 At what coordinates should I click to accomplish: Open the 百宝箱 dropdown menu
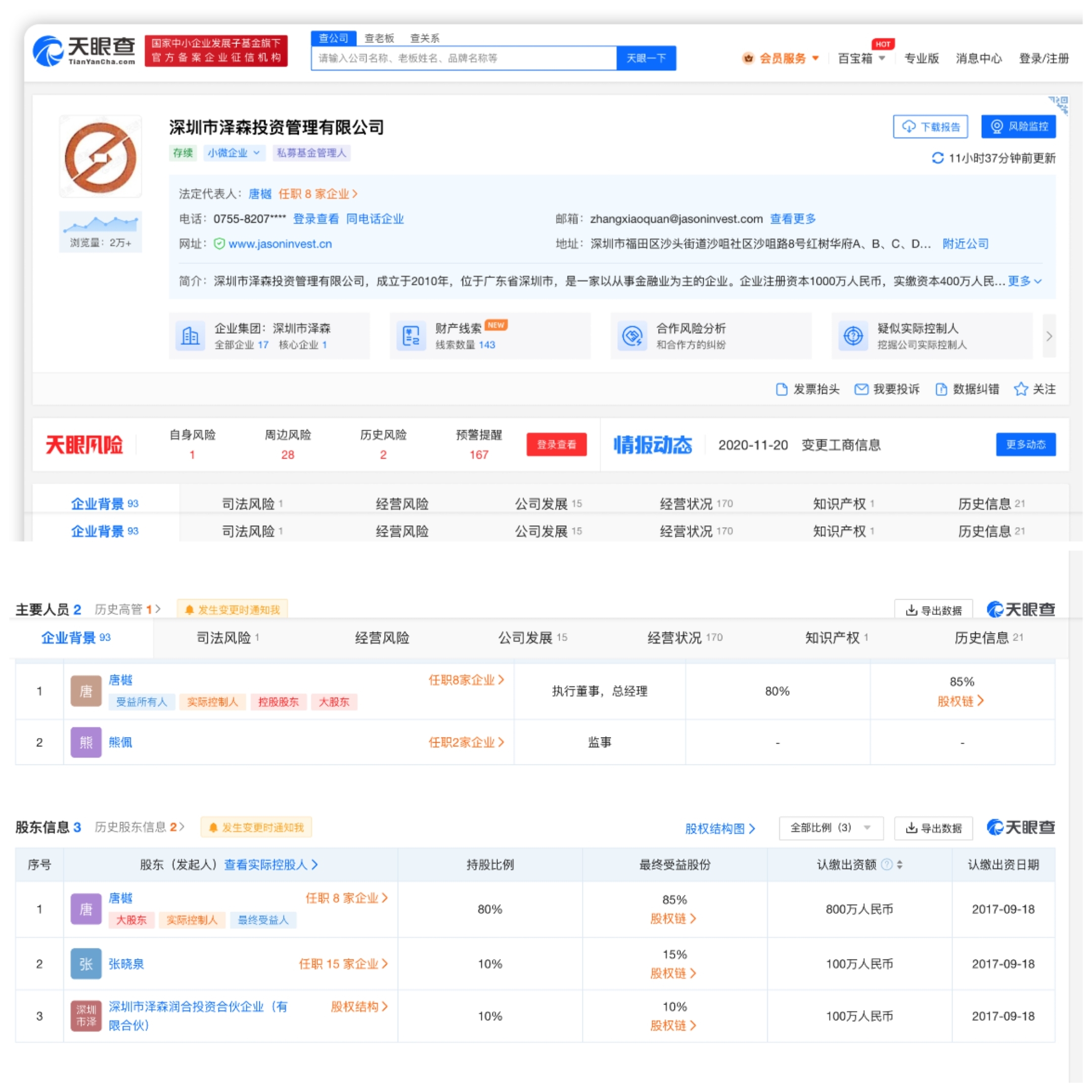(861, 58)
